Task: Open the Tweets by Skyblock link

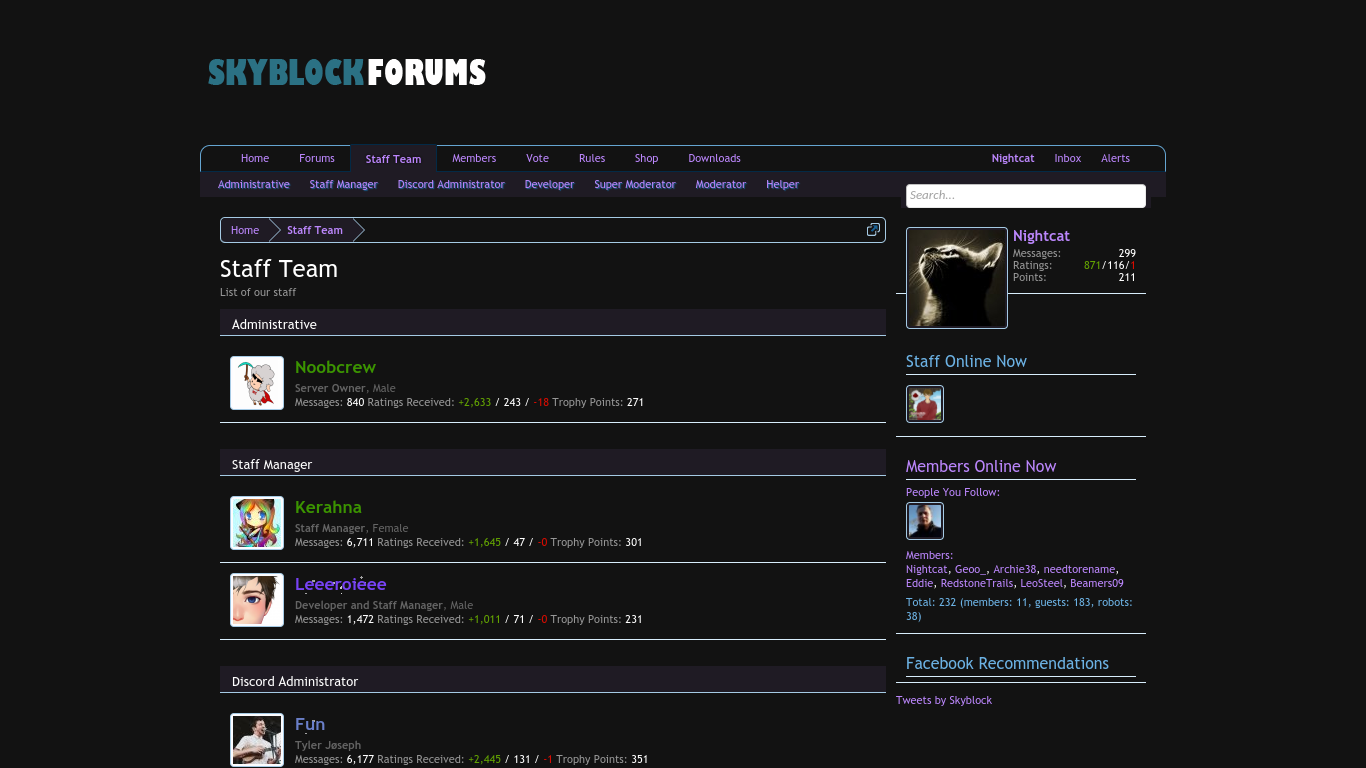Action: tap(944, 700)
